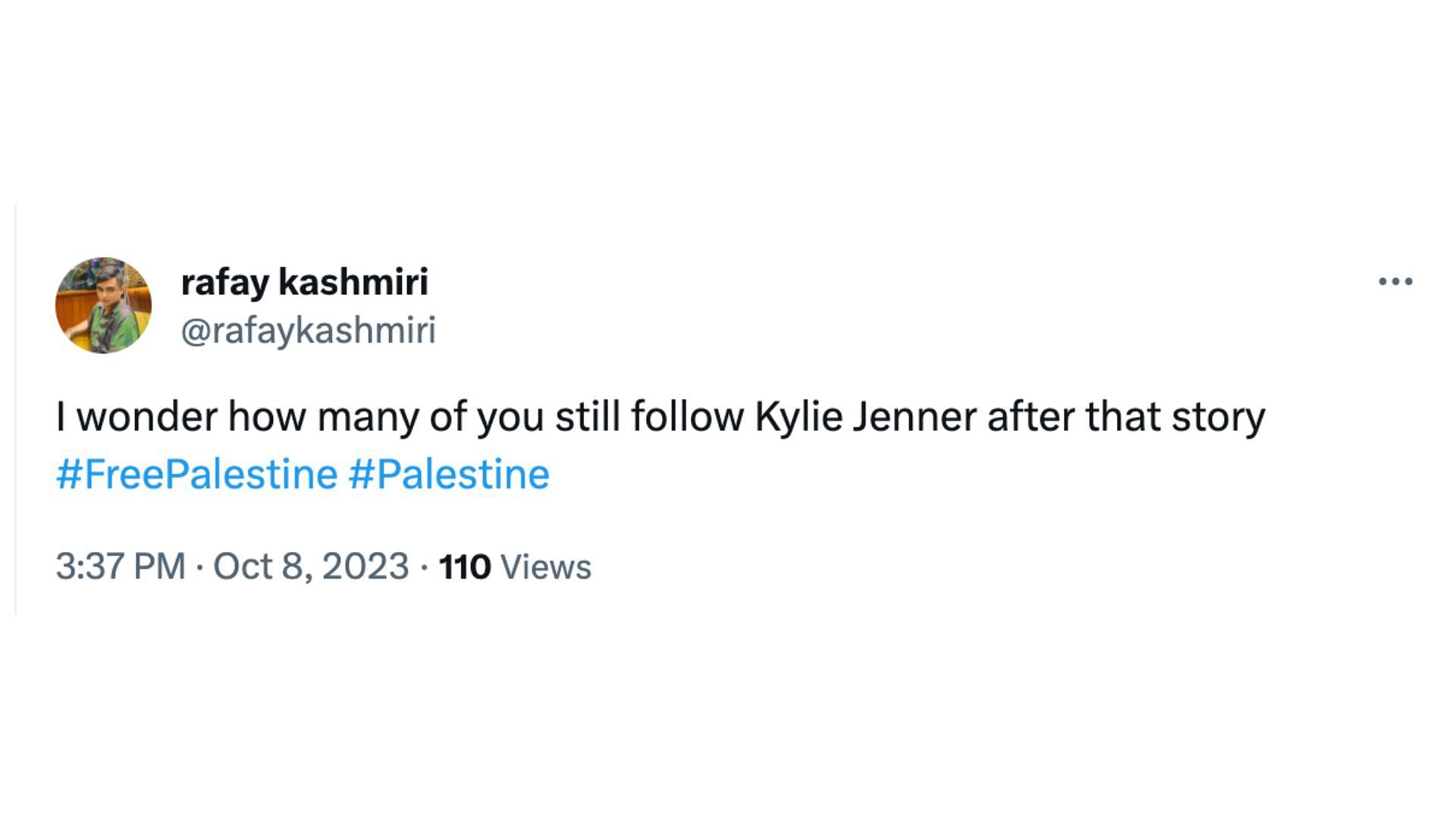Click the 110 view count number

point(464,567)
